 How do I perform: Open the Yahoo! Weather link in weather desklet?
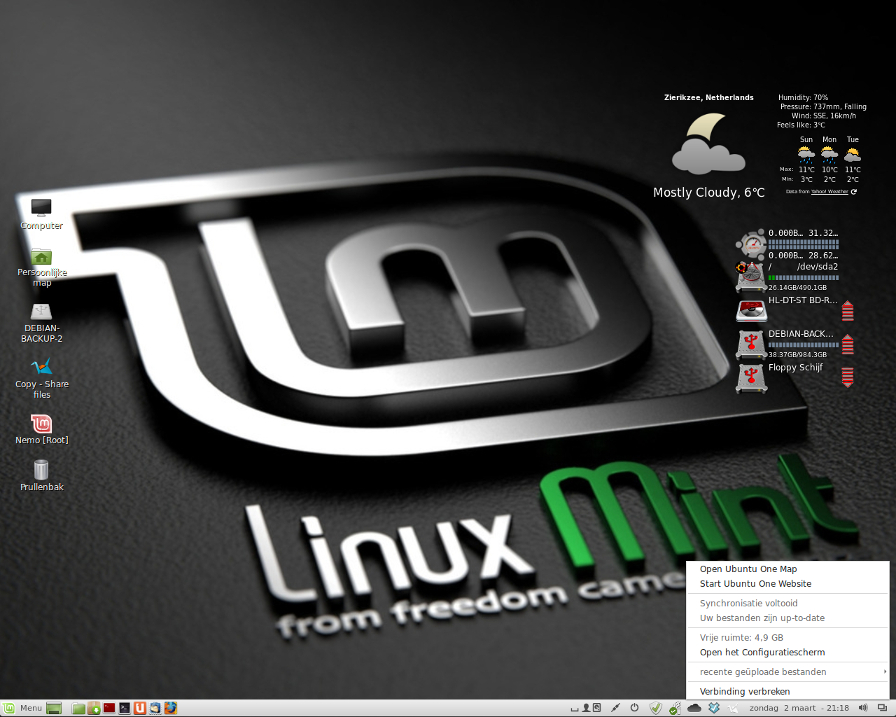(830, 191)
